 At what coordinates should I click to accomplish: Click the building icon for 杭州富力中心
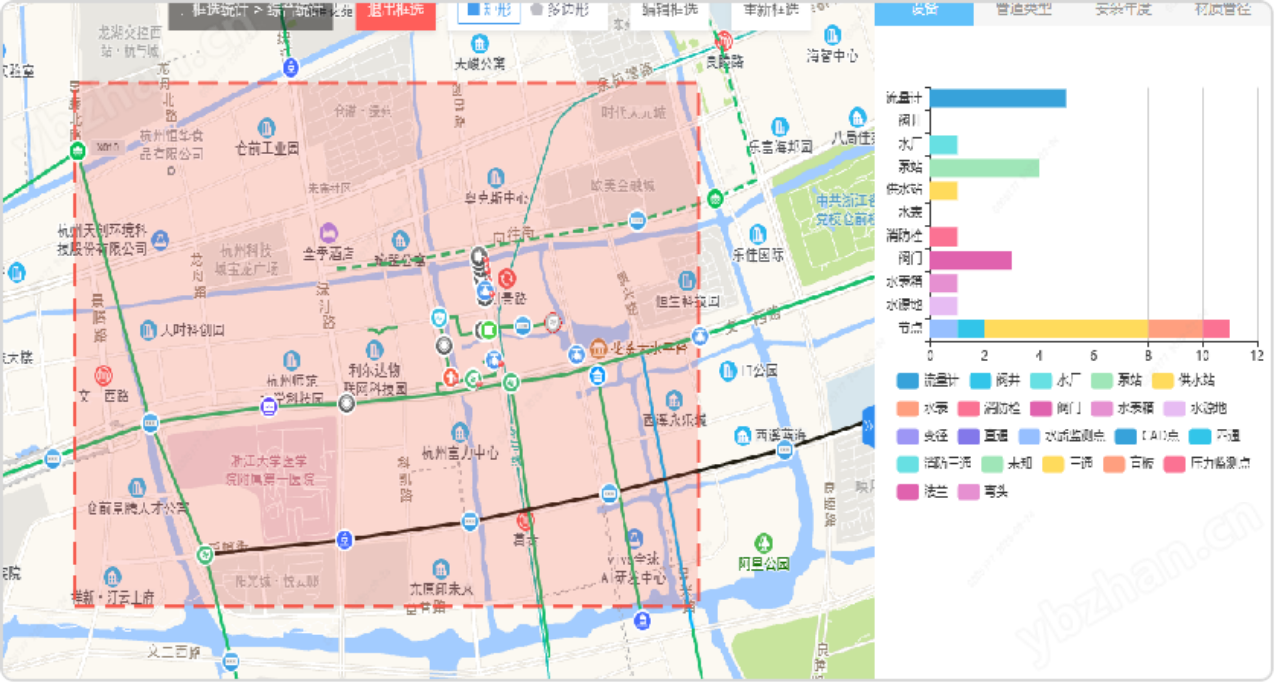(459, 432)
